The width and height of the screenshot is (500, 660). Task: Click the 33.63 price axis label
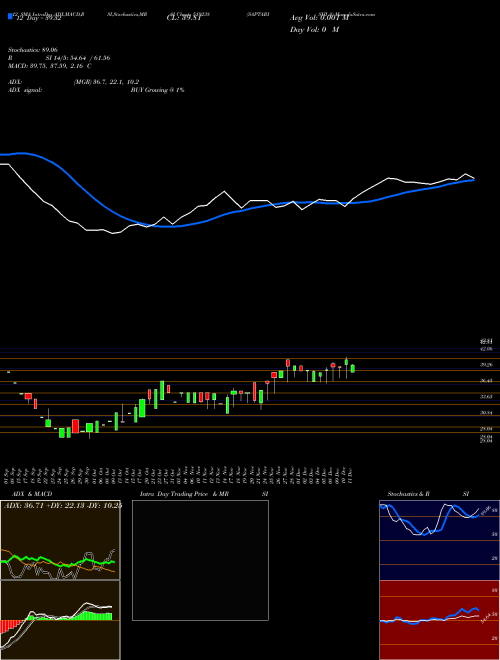486,397
